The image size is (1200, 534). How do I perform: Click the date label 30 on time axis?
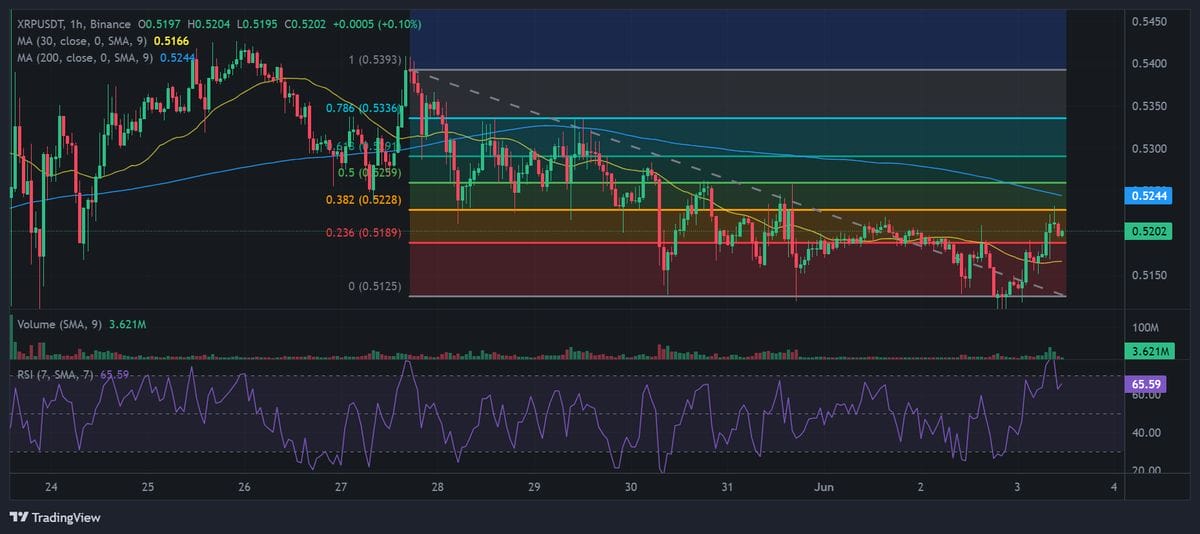[x=630, y=487]
